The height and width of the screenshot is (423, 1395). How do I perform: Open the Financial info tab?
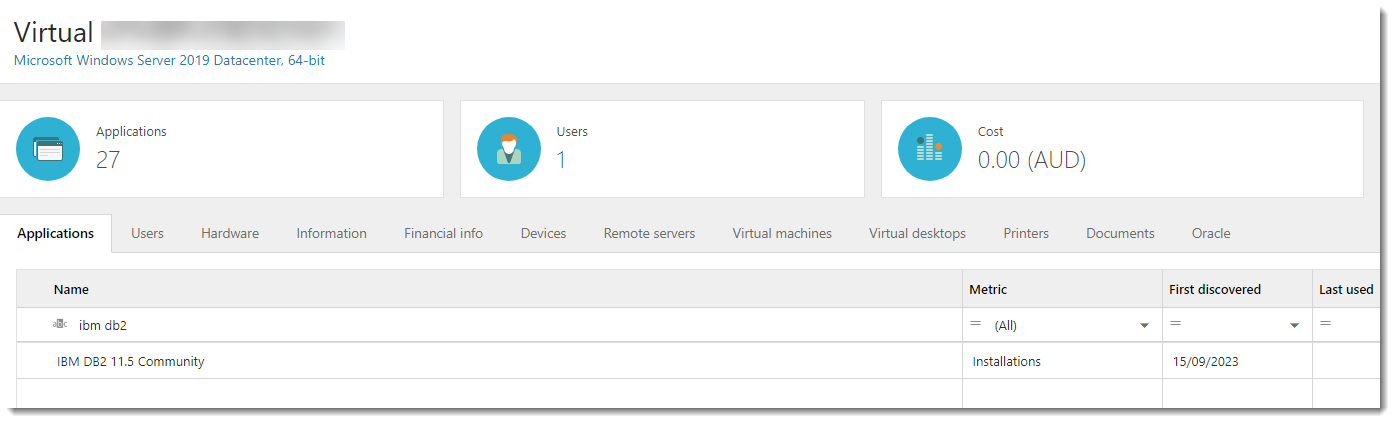coord(443,233)
